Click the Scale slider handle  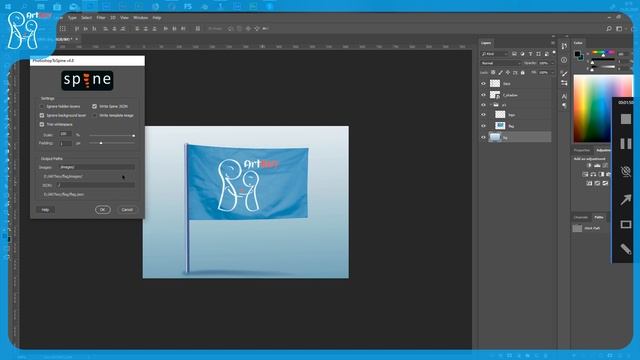[x=133, y=135]
